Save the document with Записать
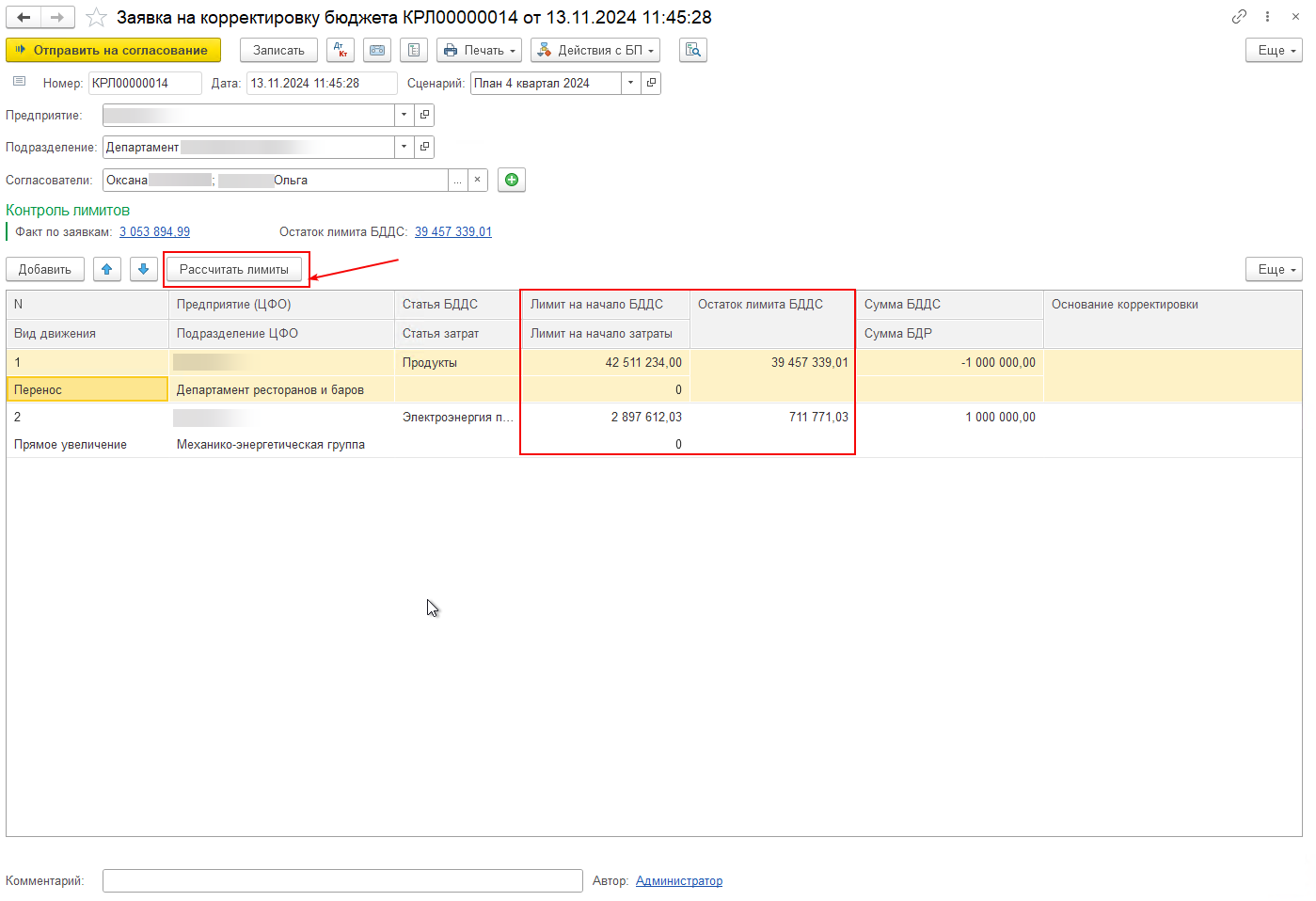The width and height of the screenshot is (1316, 901). pos(278,50)
